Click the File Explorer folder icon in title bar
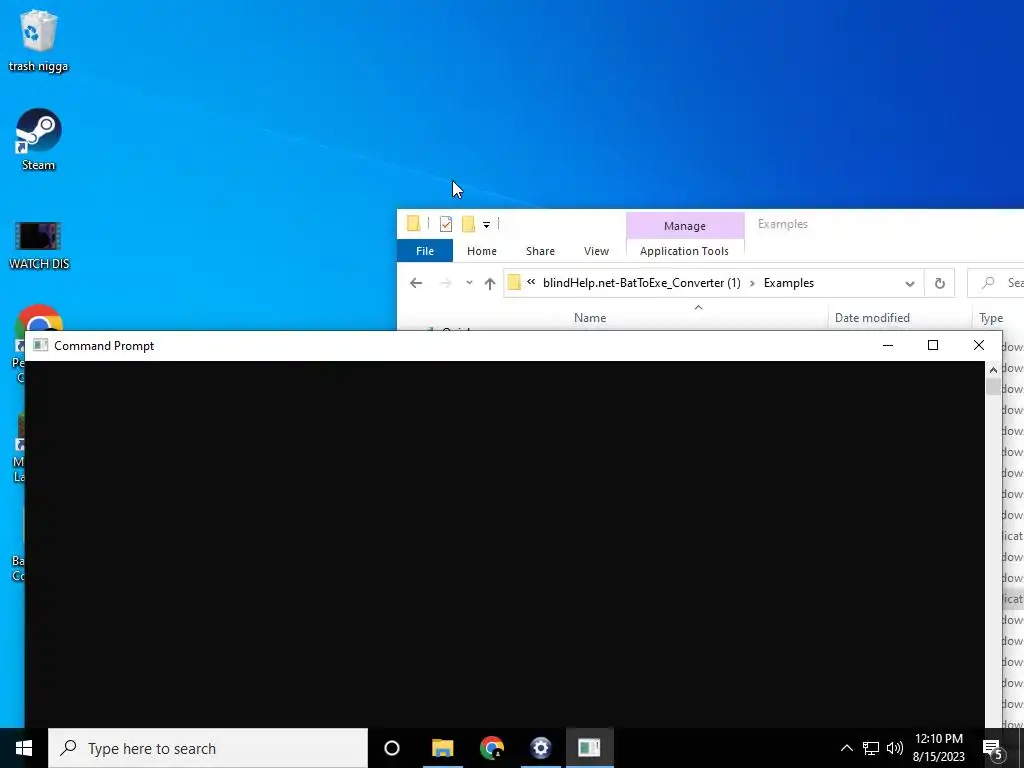This screenshot has width=1024, height=768. click(413, 224)
